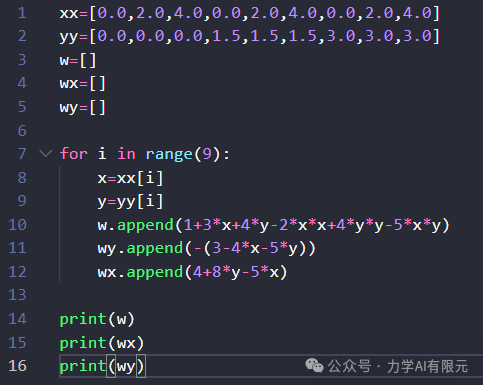Image resolution: width=483 pixels, height=385 pixels.
Task: Click line number 7 in gutter
Action: click(x=22, y=154)
